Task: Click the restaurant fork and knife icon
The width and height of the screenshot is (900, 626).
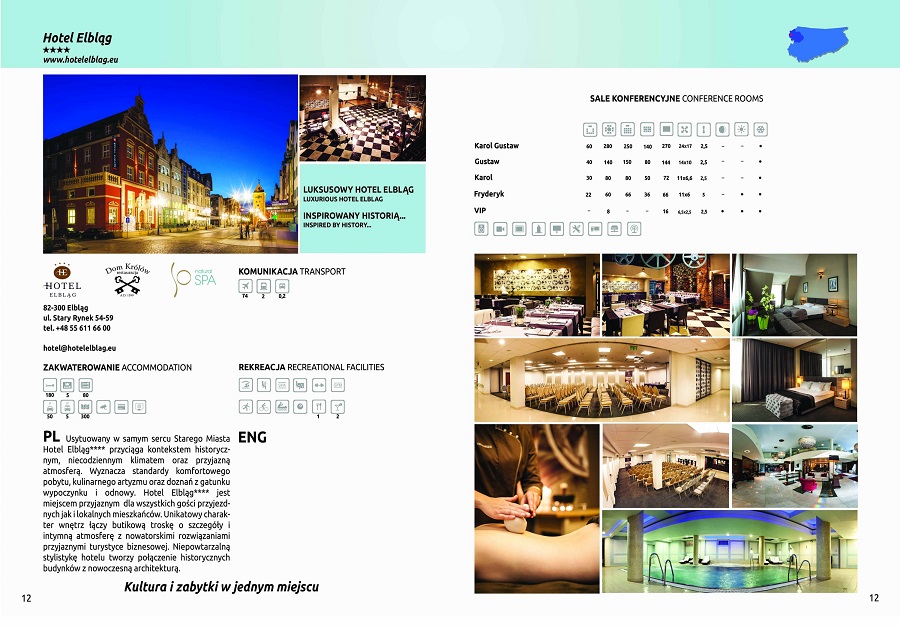Action: point(319,407)
